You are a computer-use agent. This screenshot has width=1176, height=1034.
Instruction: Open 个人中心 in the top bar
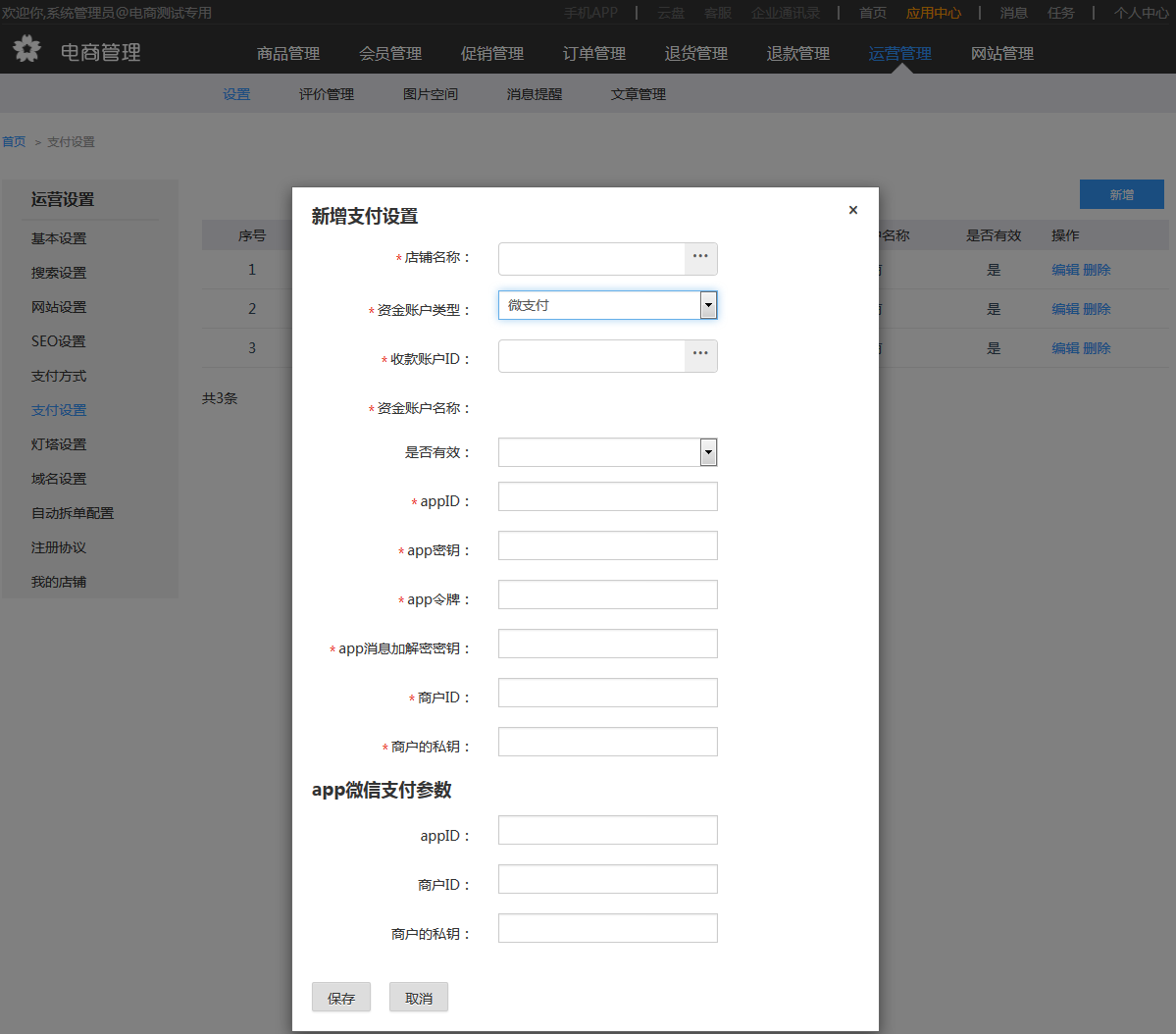(x=1141, y=13)
